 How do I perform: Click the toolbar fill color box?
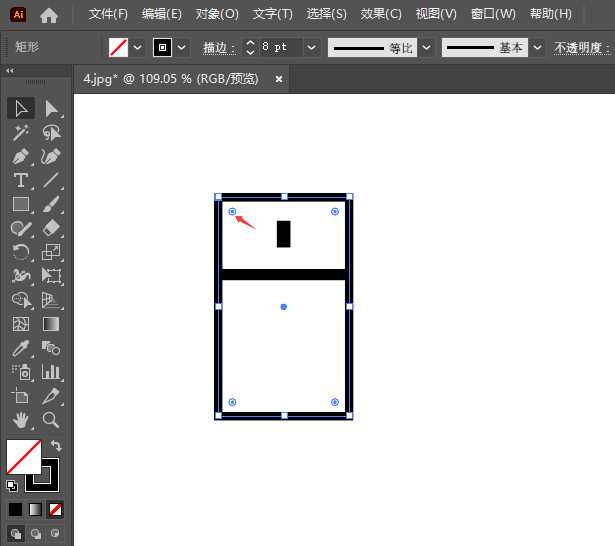(x=24, y=457)
